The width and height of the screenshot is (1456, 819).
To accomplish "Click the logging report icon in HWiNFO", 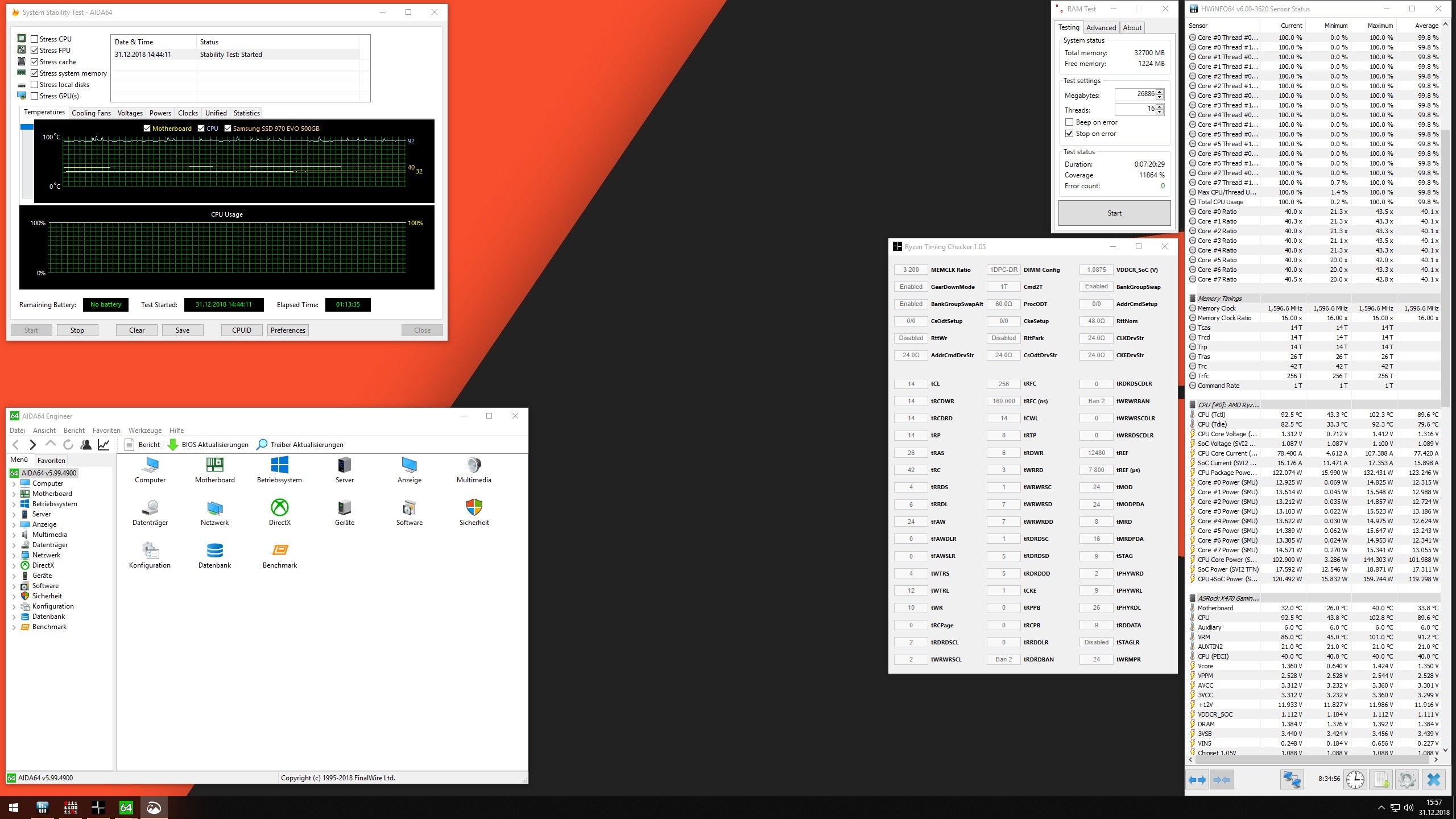I will 1381,779.
